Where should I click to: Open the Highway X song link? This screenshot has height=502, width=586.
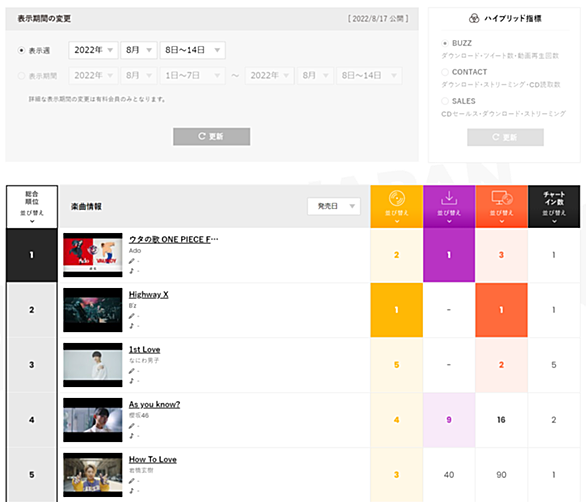[x=148, y=295]
